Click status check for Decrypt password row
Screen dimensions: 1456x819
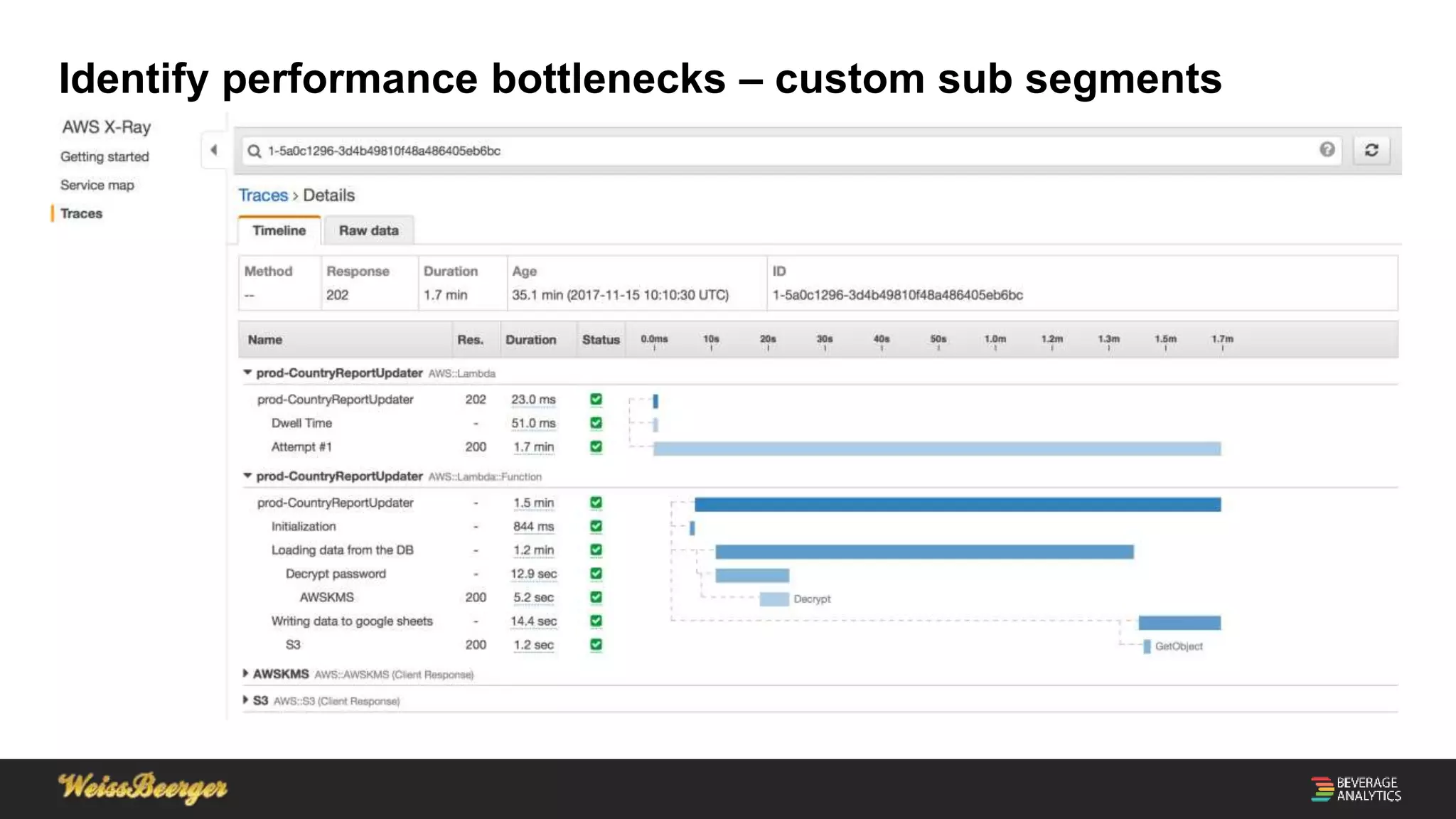[596, 574]
